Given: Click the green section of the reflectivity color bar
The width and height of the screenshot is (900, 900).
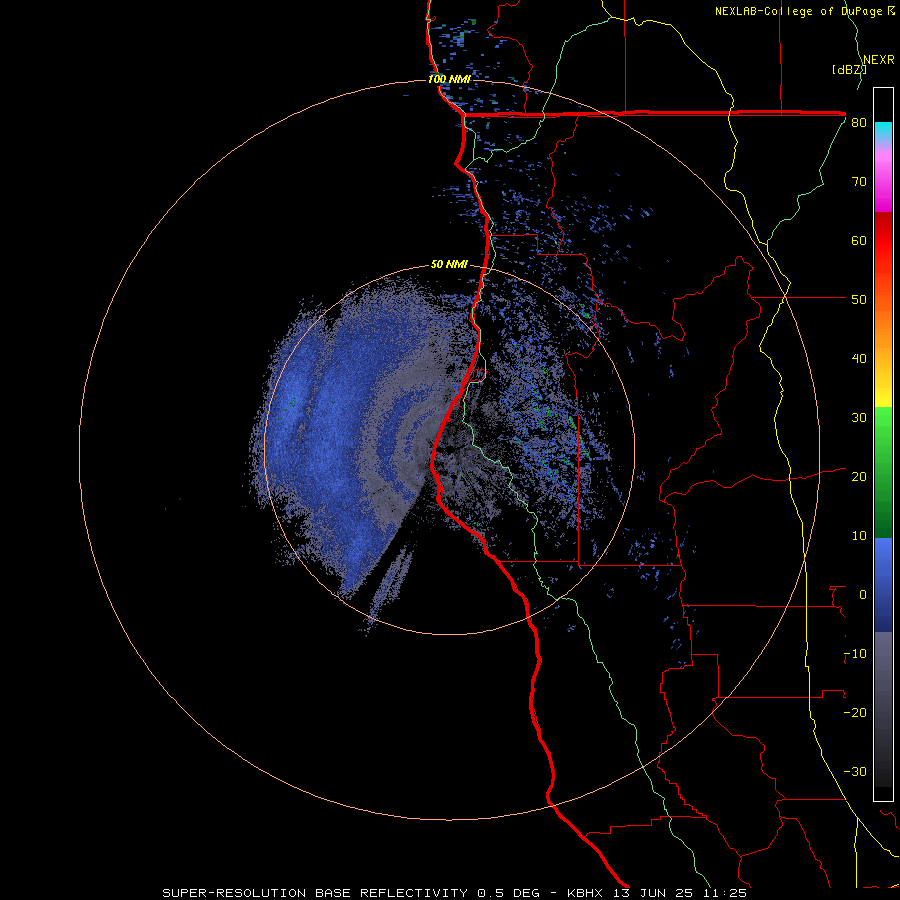Looking at the screenshot, I should 883,472.
